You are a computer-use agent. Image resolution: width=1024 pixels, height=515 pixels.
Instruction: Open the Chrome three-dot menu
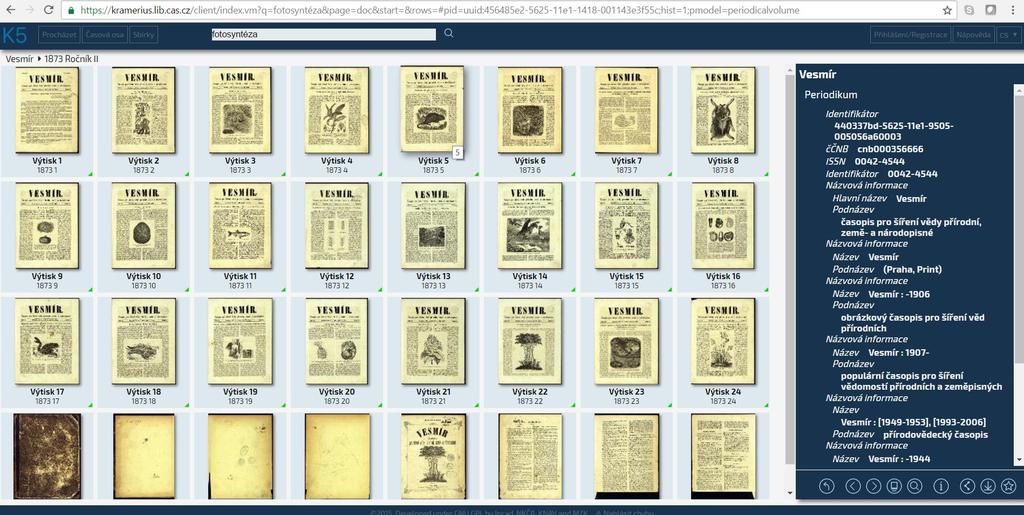point(1012,10)
